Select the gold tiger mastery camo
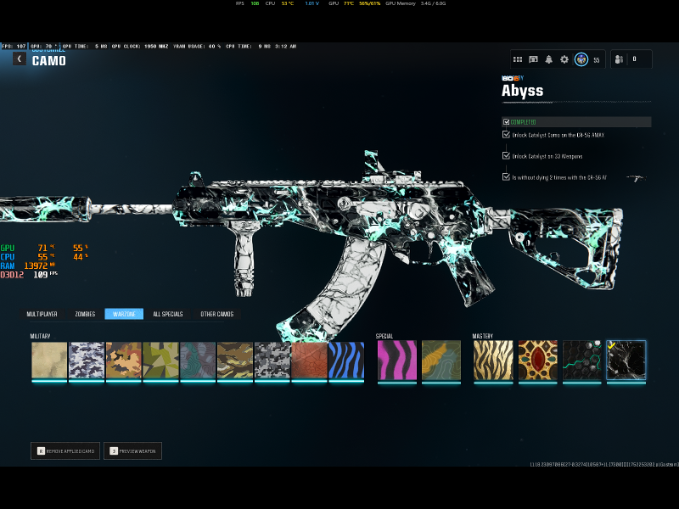The height and width of the screenshot is (509, 679). pyautogui.click(x=493, y=361)
